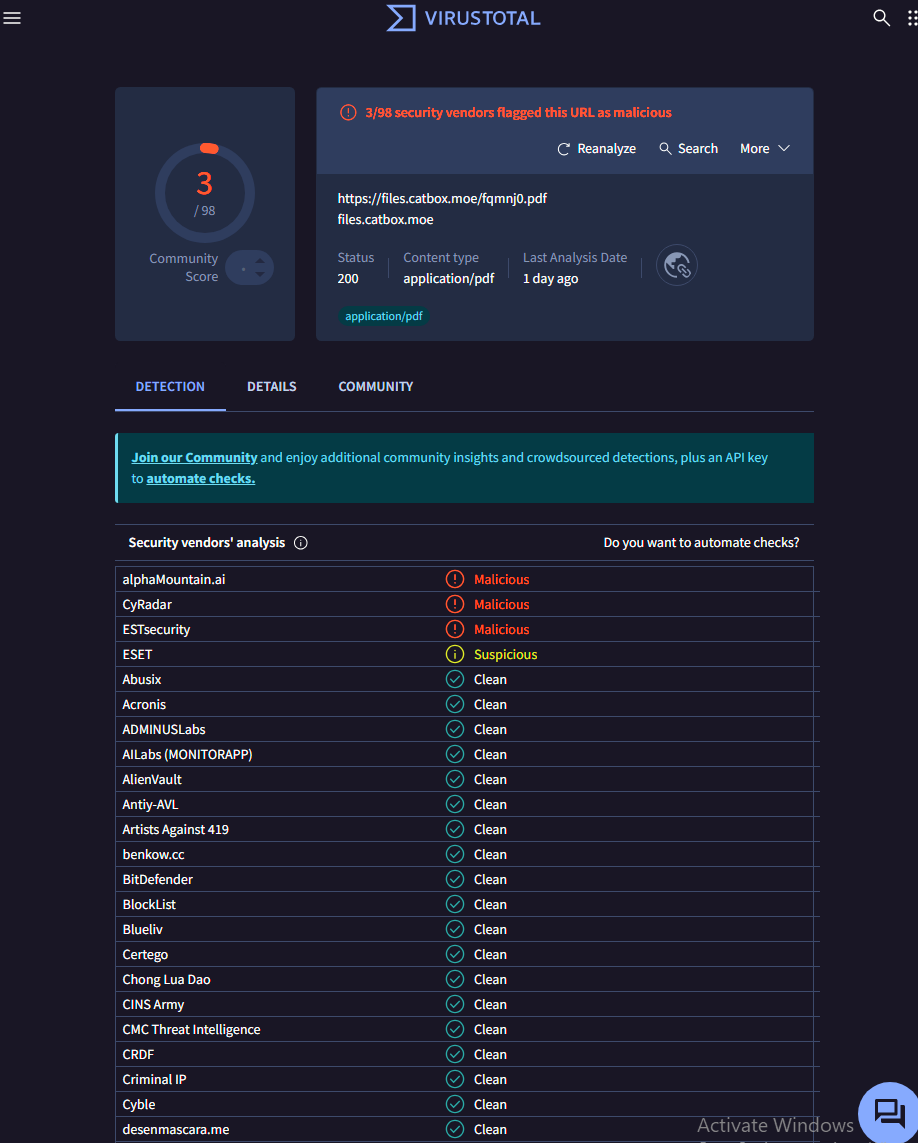This screenshot has width=918, height=1143.
Task: Click the 3/98 detection score circle
Action: (205, 193)
